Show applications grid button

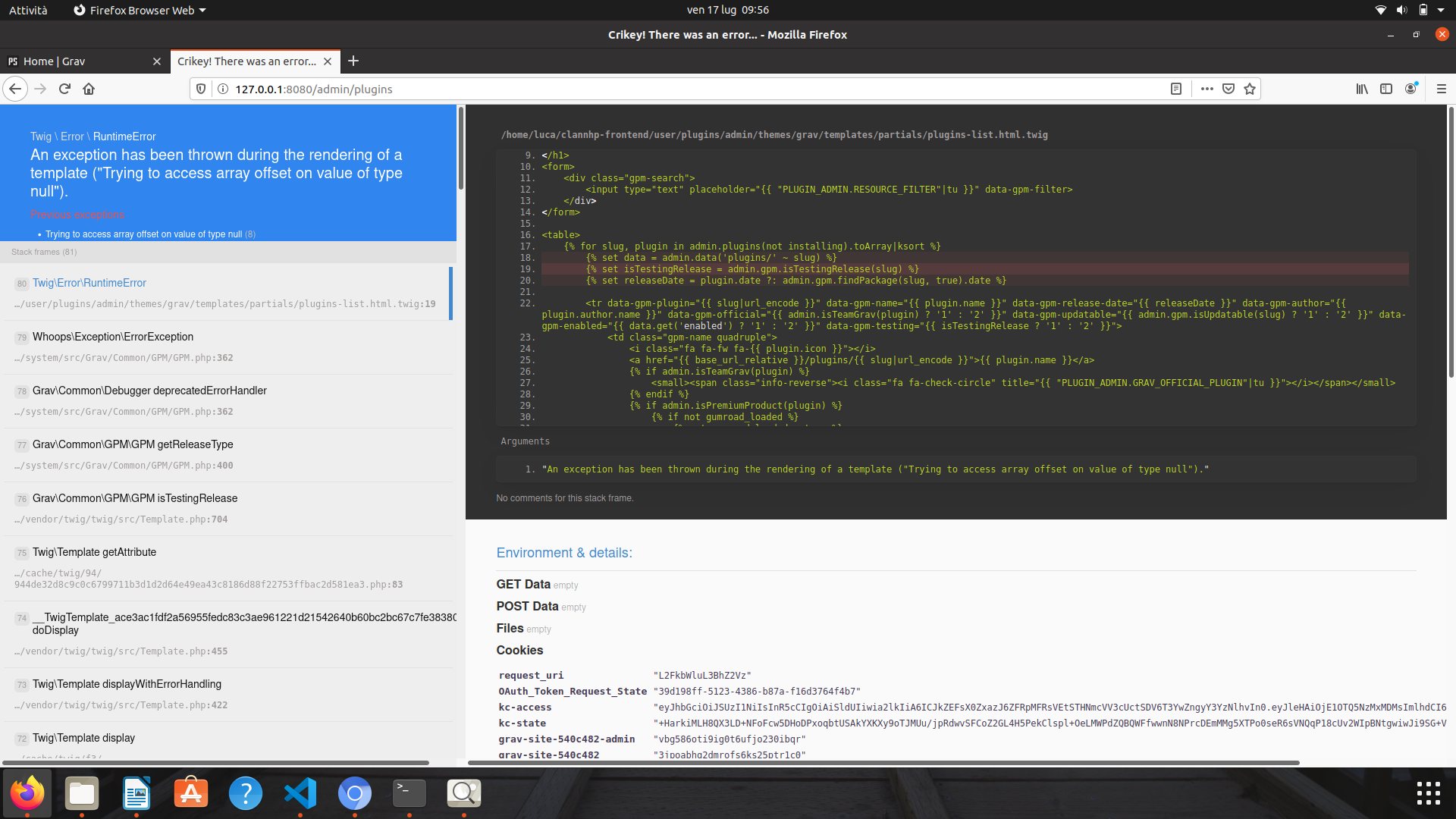click(x=1429, y=793)
